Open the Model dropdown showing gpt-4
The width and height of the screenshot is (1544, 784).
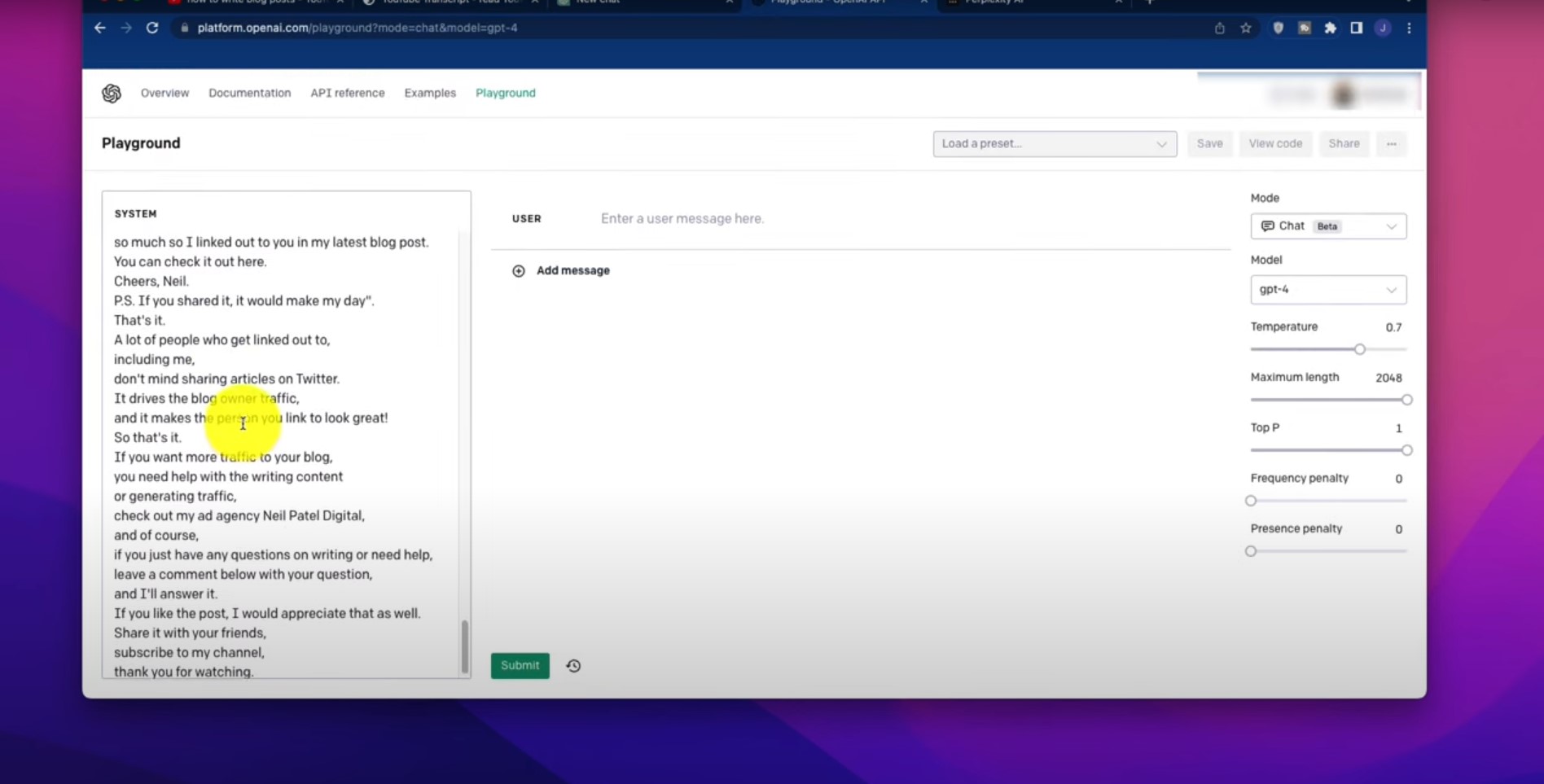(1328, 290)
